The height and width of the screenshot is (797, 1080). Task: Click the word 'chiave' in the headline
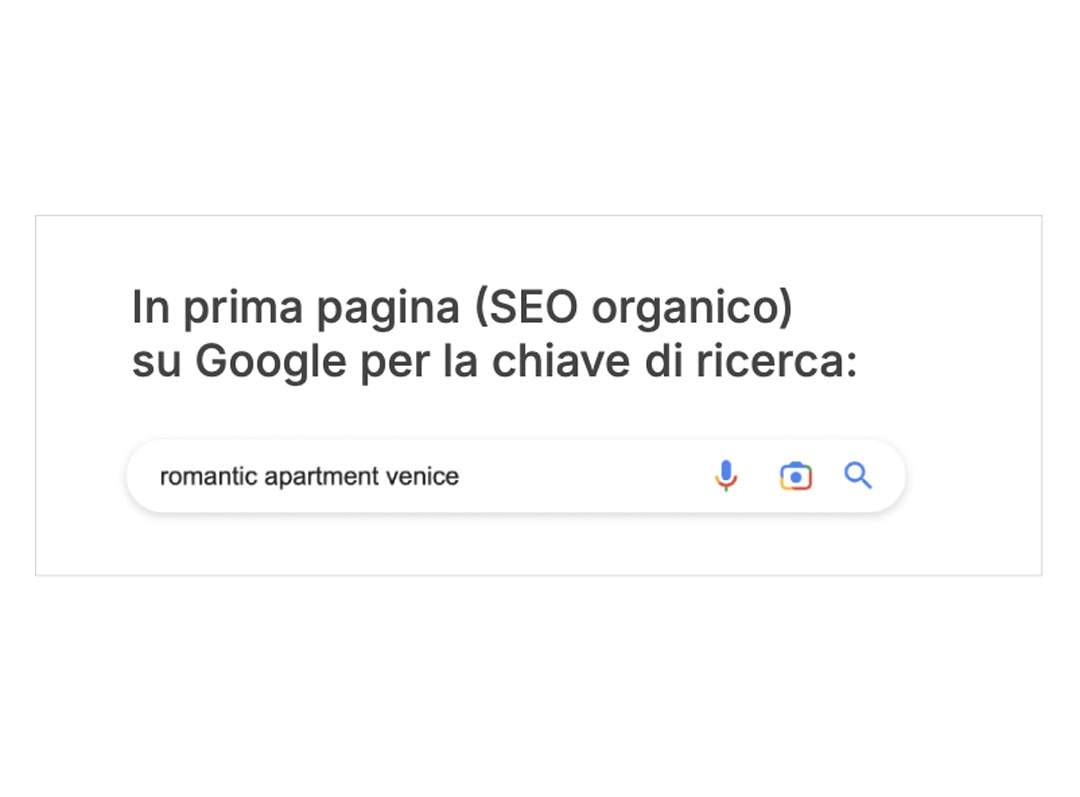coord(561,360)
